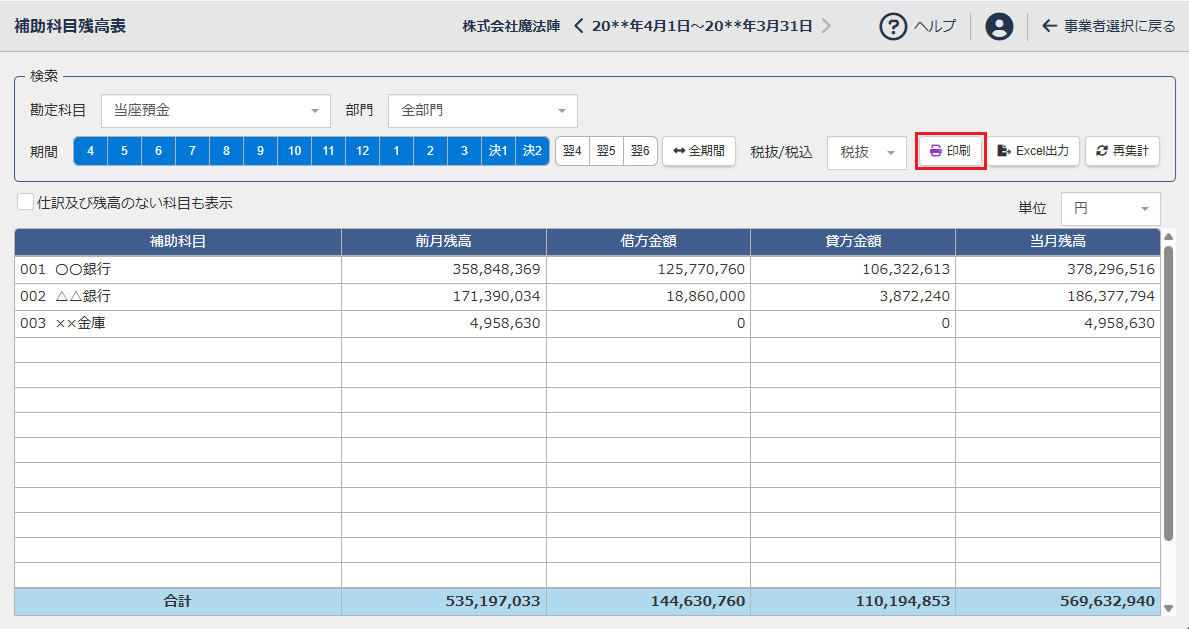Open the user account profile icon
This screenshot has height=629, width=1189.
point(998,26)
